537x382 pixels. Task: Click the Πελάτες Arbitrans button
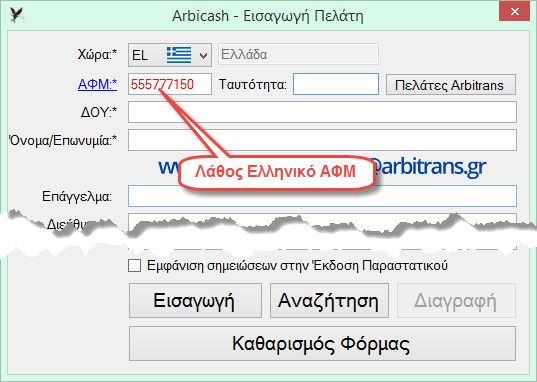point(451,85)
